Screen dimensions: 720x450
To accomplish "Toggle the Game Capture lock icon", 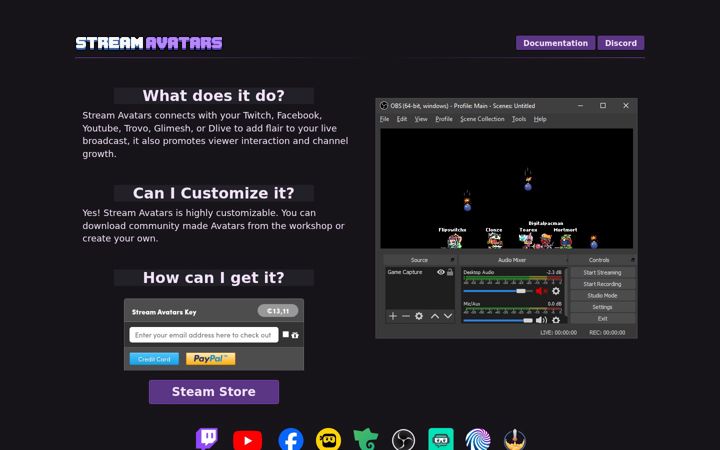I will pyautogui.click(x=450, y=272).
